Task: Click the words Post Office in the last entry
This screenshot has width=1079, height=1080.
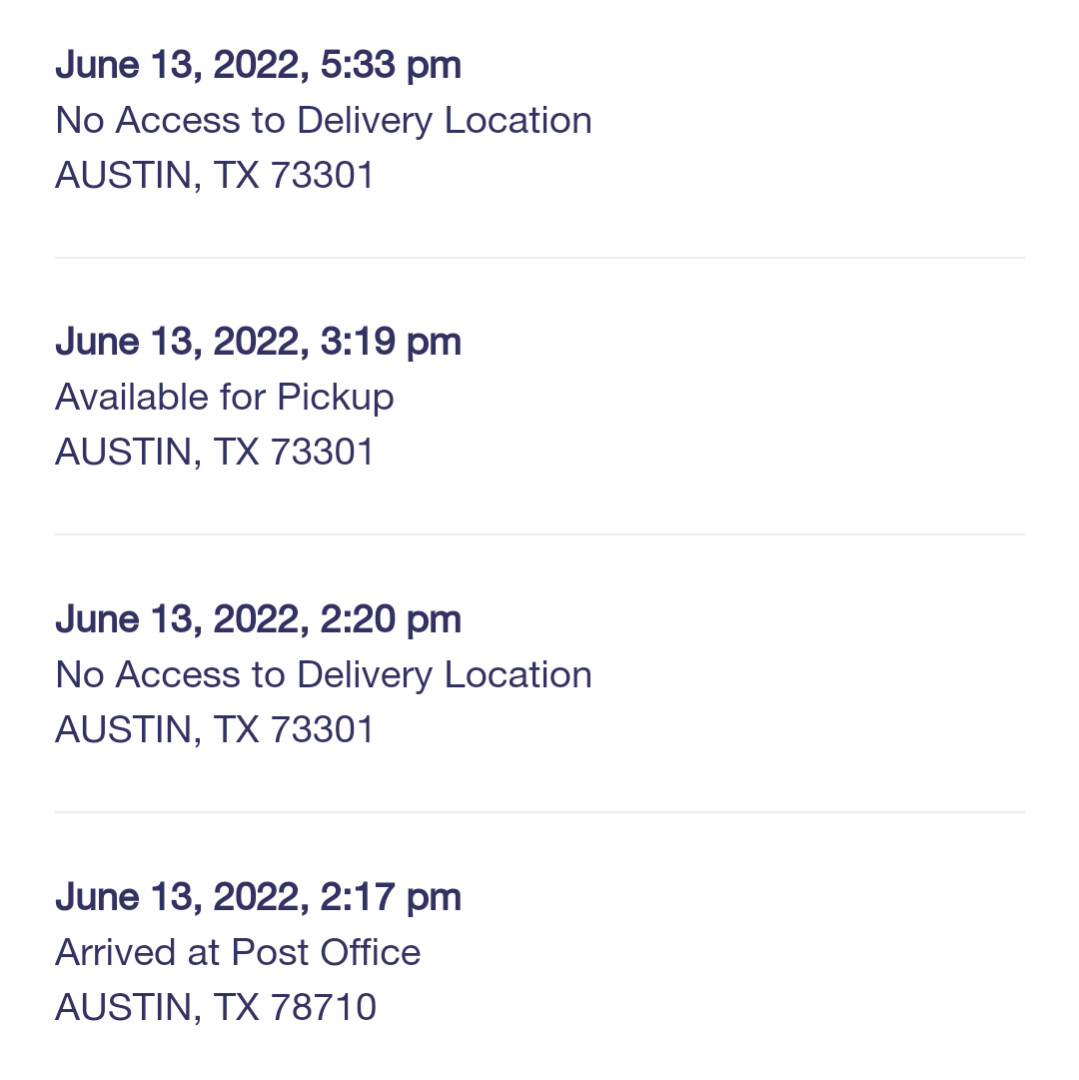Action: tap(326, 952)
